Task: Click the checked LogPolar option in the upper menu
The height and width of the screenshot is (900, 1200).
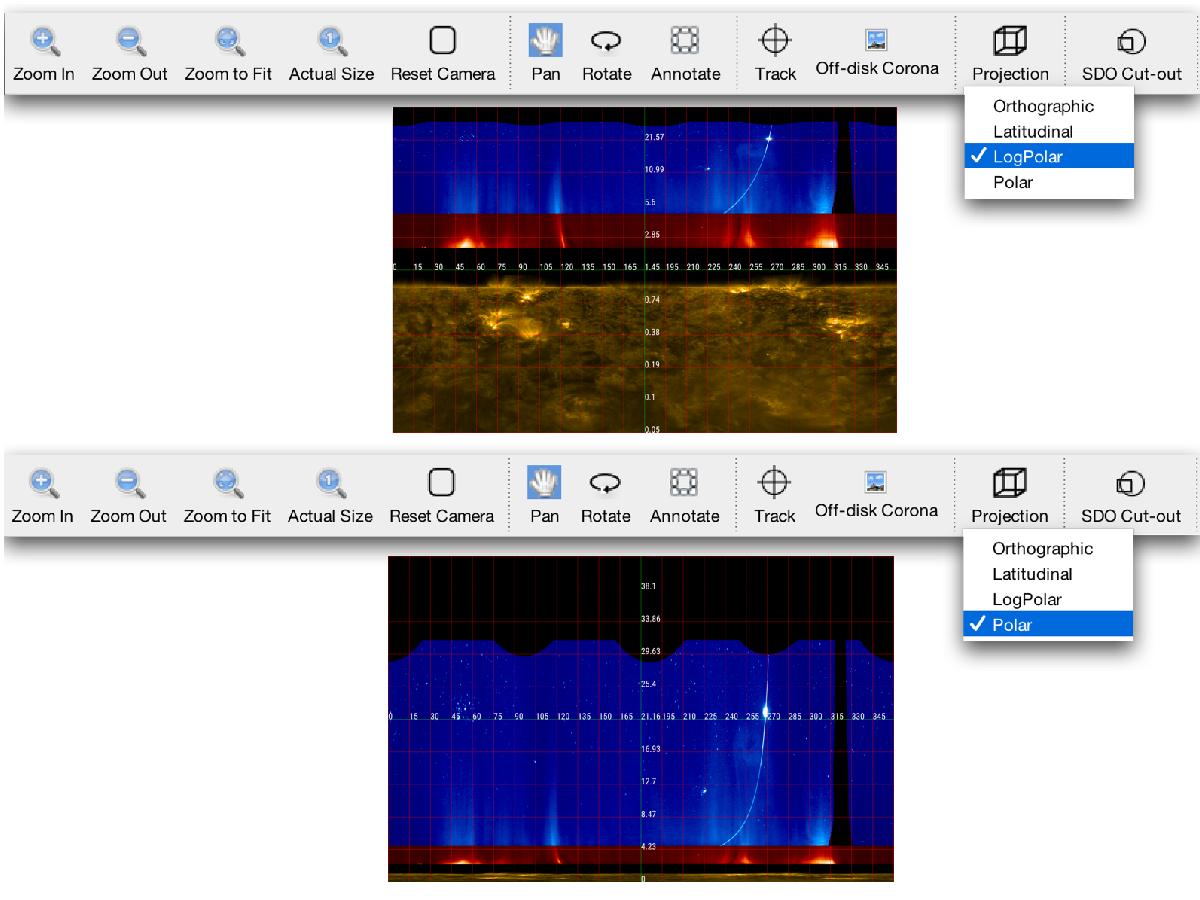Action: click(1030, 156)
